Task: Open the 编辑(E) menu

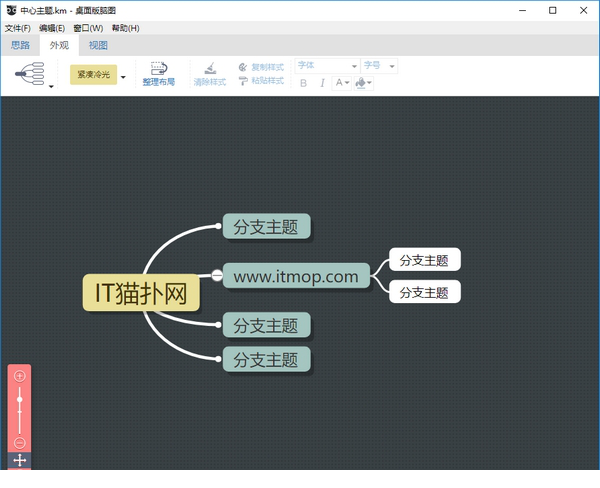Action: tap(52, 28)
